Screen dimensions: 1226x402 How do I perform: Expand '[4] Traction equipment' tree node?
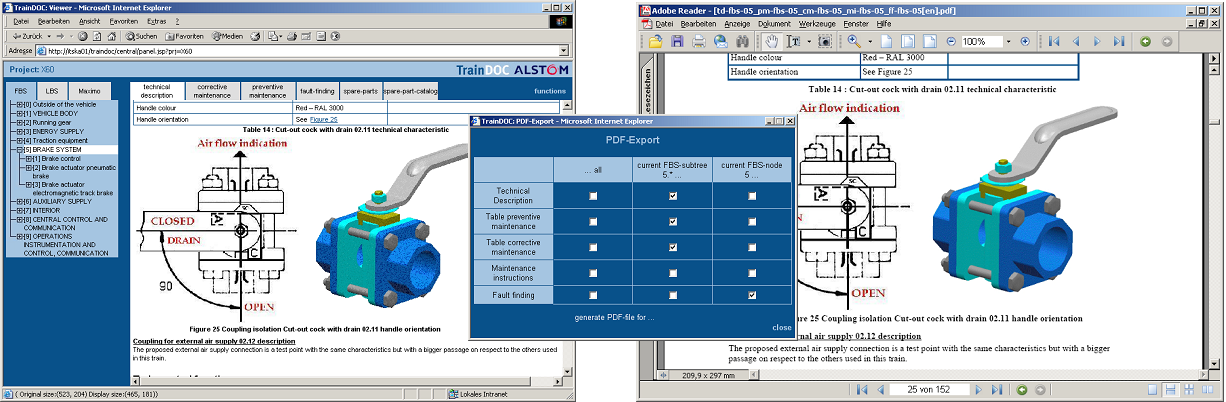(19, 141)
